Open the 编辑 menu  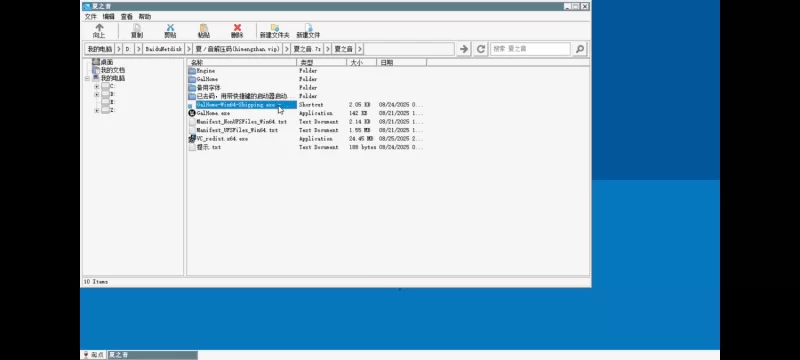tap(109, 17)
